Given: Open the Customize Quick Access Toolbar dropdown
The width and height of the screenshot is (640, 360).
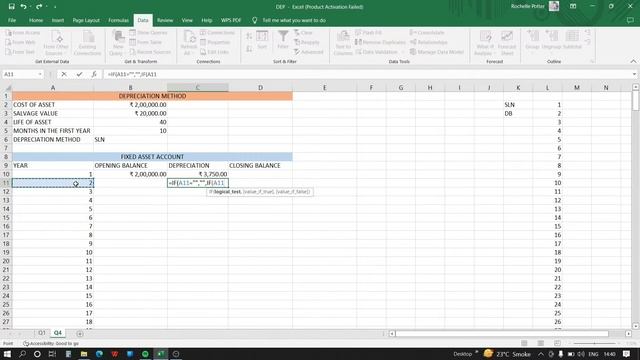Looking at the screenshot, I should (x=55, y=7).
